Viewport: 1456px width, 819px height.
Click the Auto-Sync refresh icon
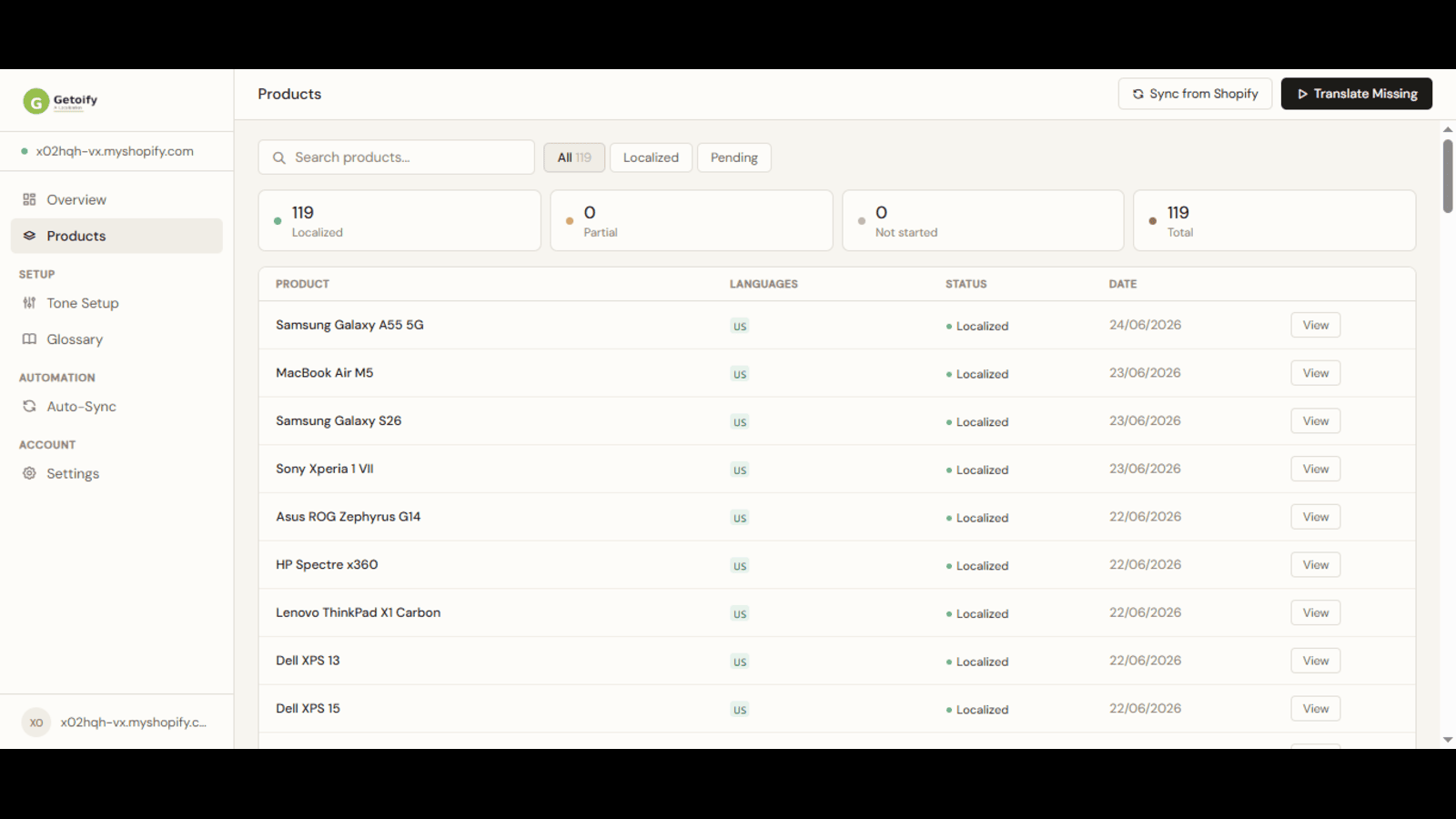[29, 407]
